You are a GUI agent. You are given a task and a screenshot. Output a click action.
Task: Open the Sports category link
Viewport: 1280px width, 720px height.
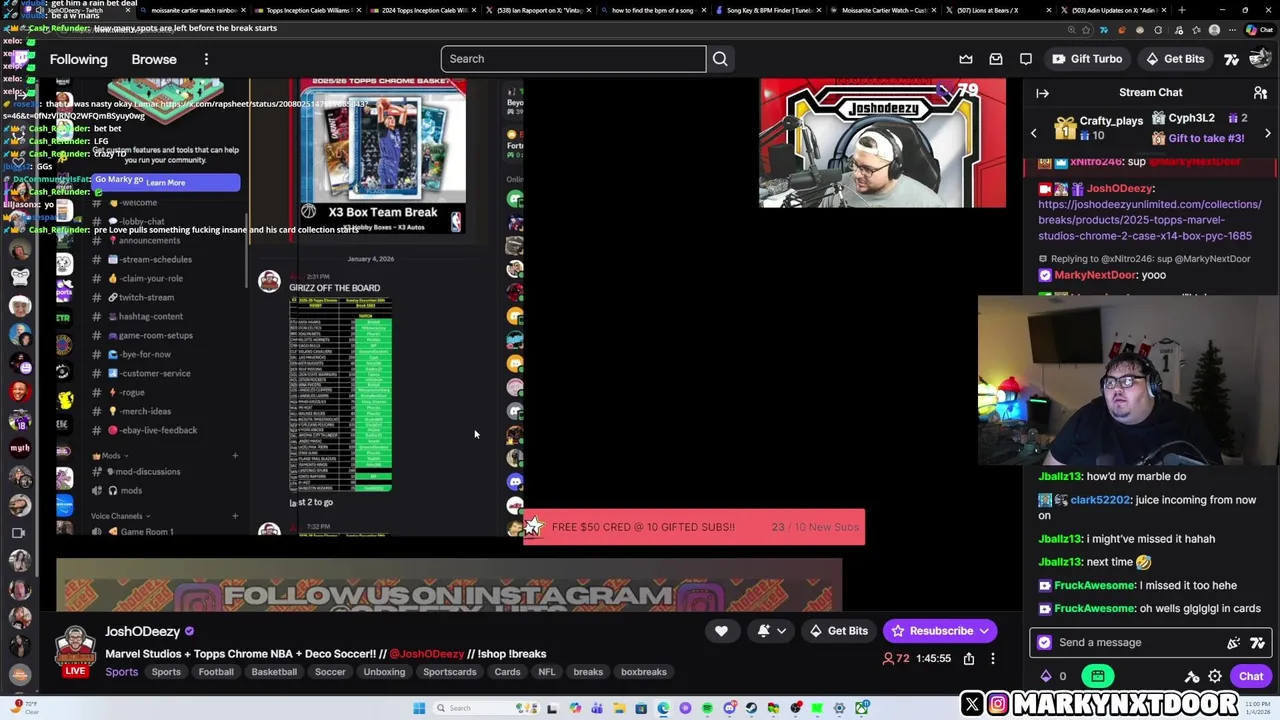point(122,672)
